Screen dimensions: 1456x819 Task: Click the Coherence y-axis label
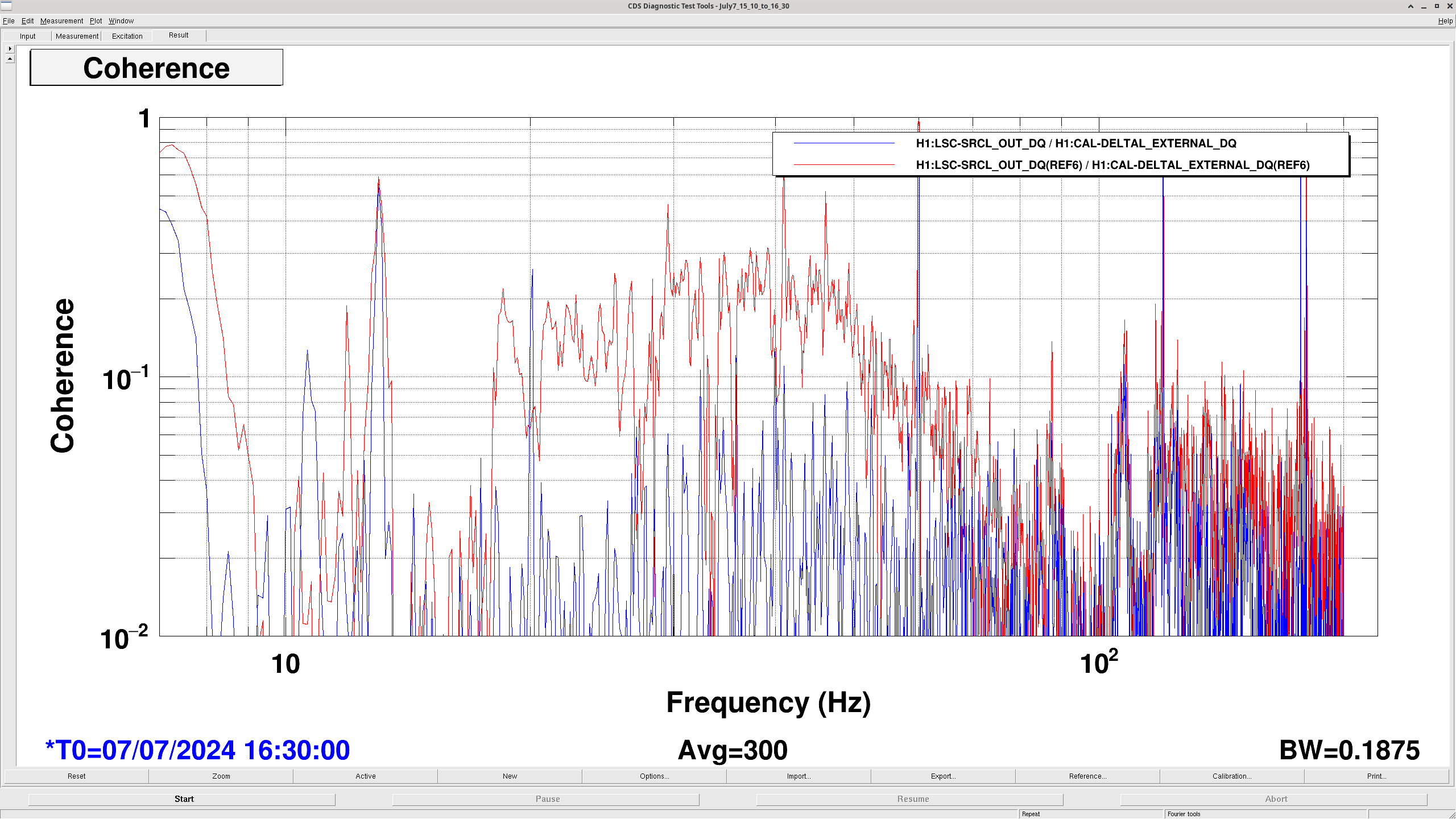tap(63, 375)
